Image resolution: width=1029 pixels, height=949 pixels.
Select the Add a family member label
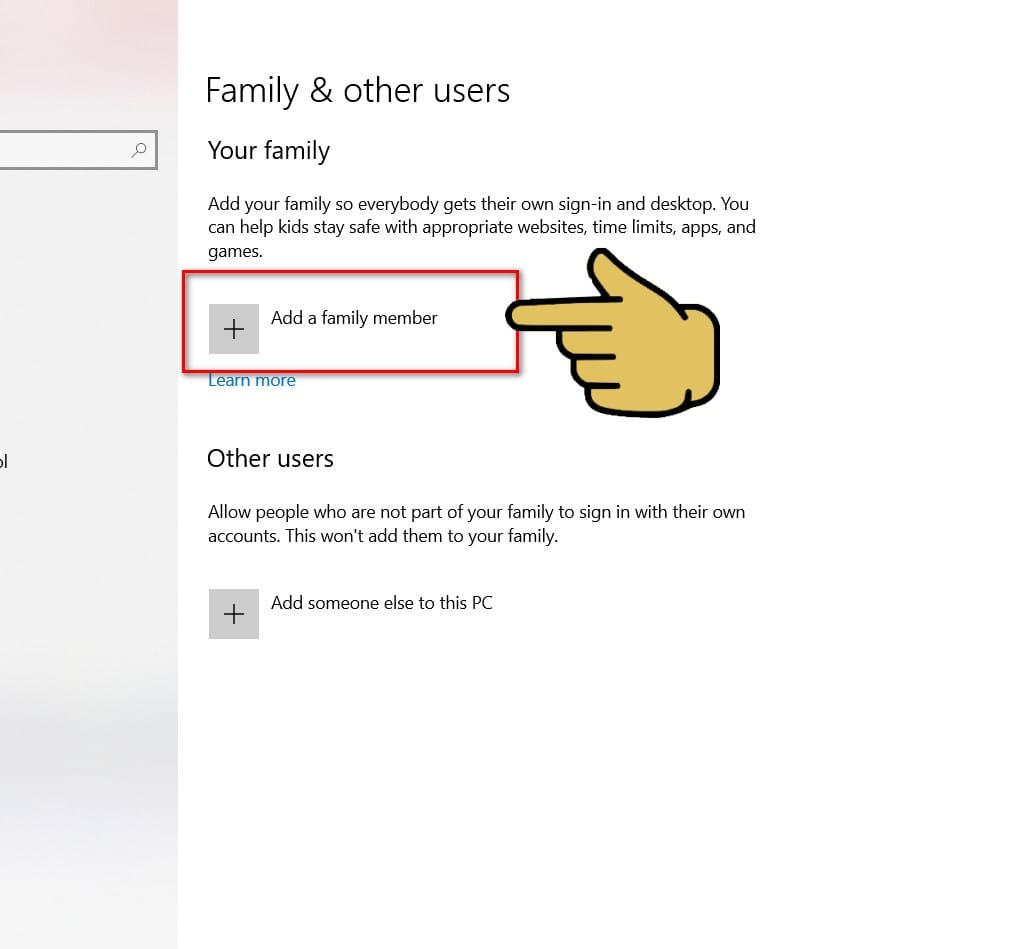tap(354, 318)
